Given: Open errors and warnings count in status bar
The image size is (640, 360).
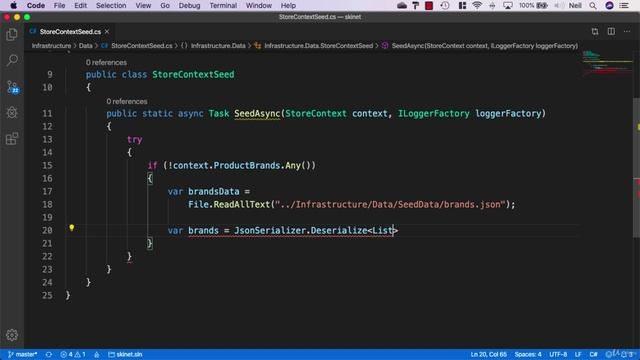Looking at the screenshot, I should pyautogui.click(x=73, y=354).
